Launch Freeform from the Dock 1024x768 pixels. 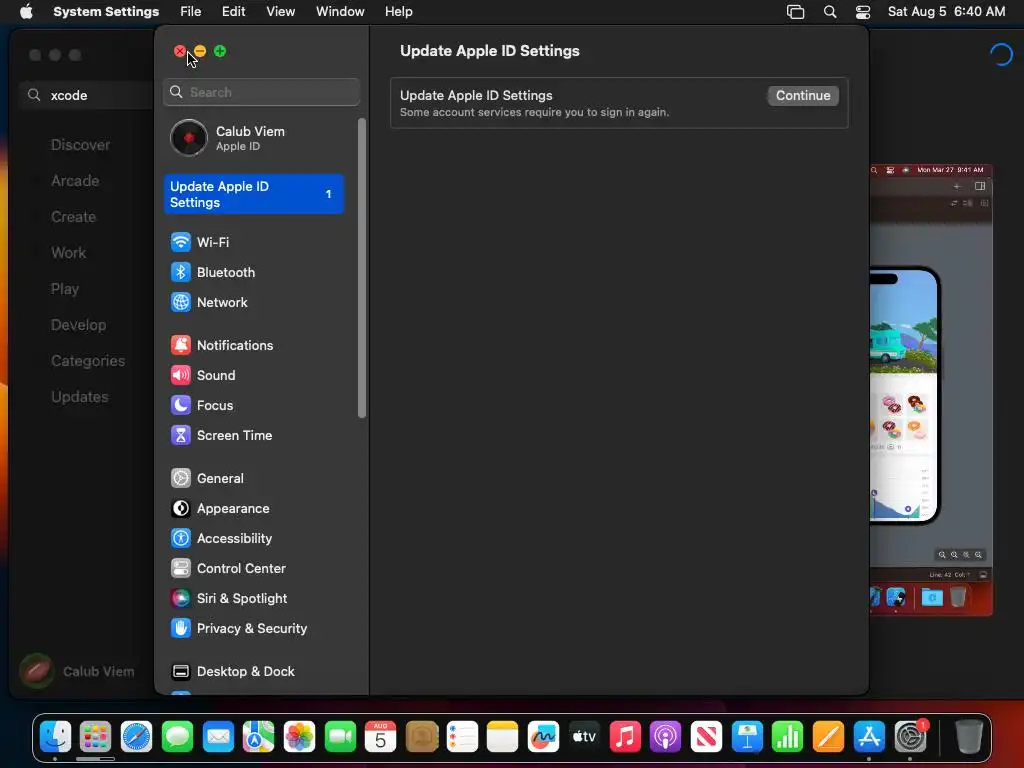[543, 737]
